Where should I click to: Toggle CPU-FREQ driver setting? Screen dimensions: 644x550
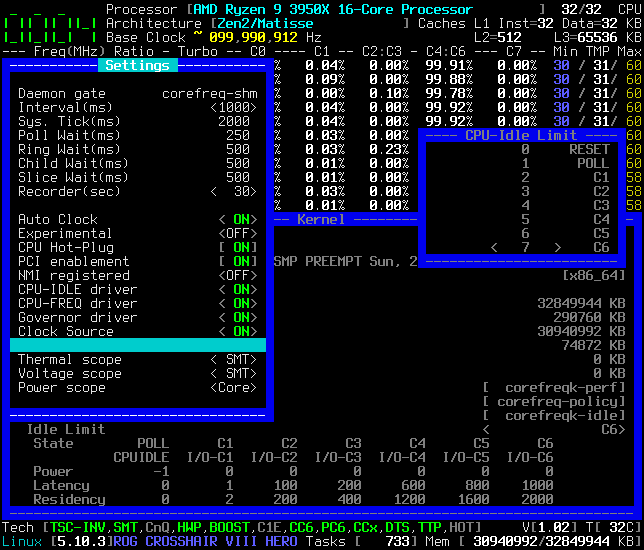[238, 303]
